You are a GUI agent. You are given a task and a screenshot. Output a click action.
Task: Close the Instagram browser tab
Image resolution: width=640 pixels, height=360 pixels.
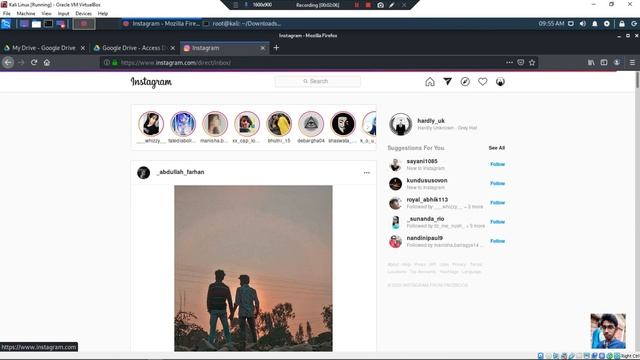(x=262, y=48)
